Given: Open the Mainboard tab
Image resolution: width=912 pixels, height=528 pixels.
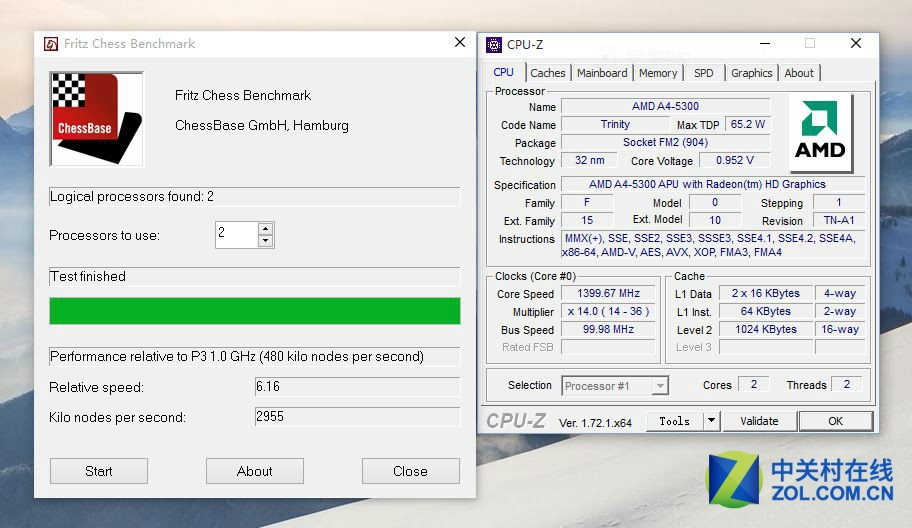Looking at the screenshot, I should (602, 73).
